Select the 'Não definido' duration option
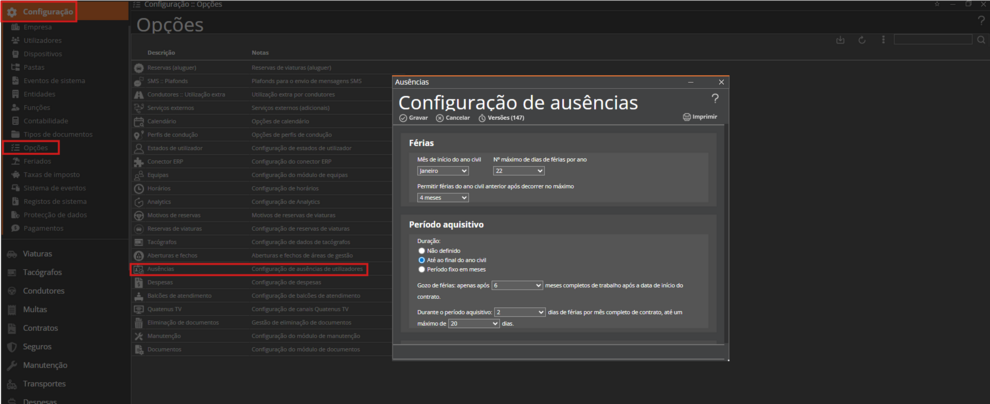 click(422, 251)
